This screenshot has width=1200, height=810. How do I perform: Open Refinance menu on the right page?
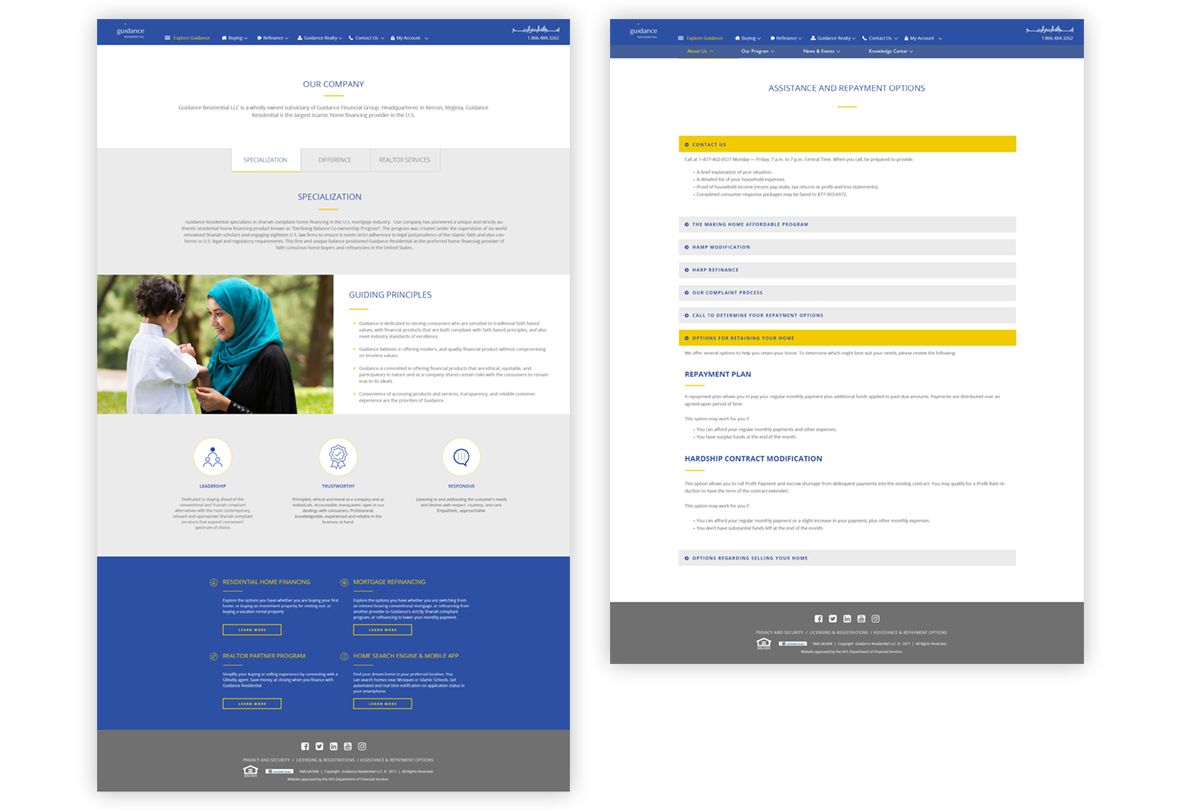(786, 38)
